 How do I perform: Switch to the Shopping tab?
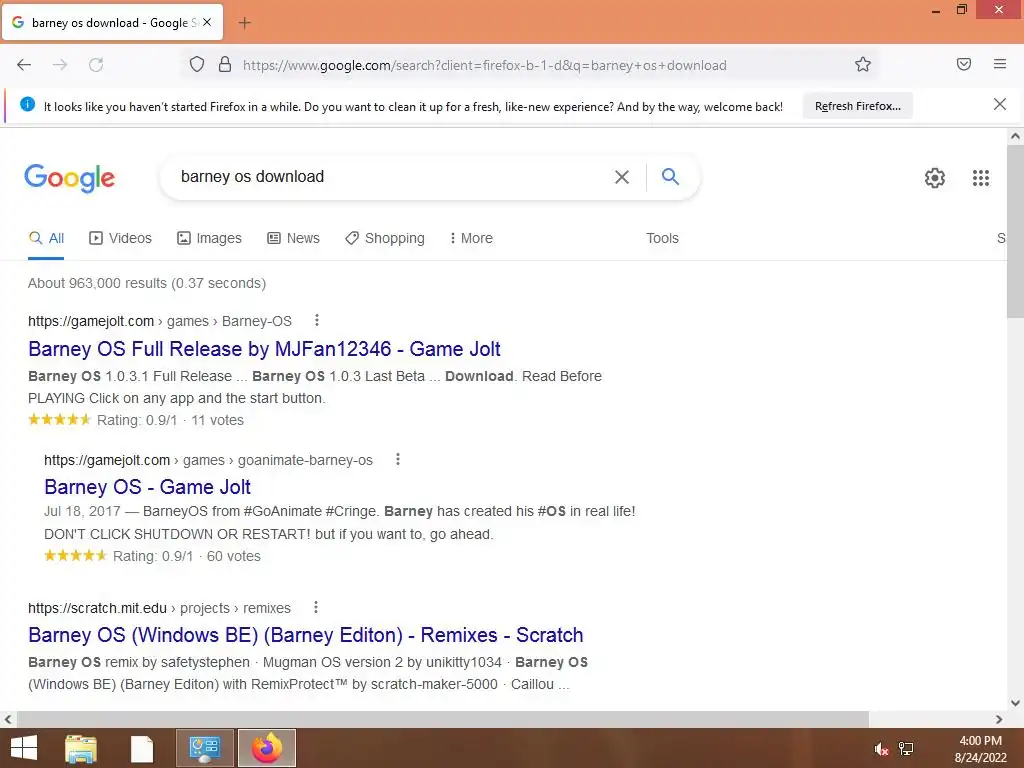tap(385, 238)
